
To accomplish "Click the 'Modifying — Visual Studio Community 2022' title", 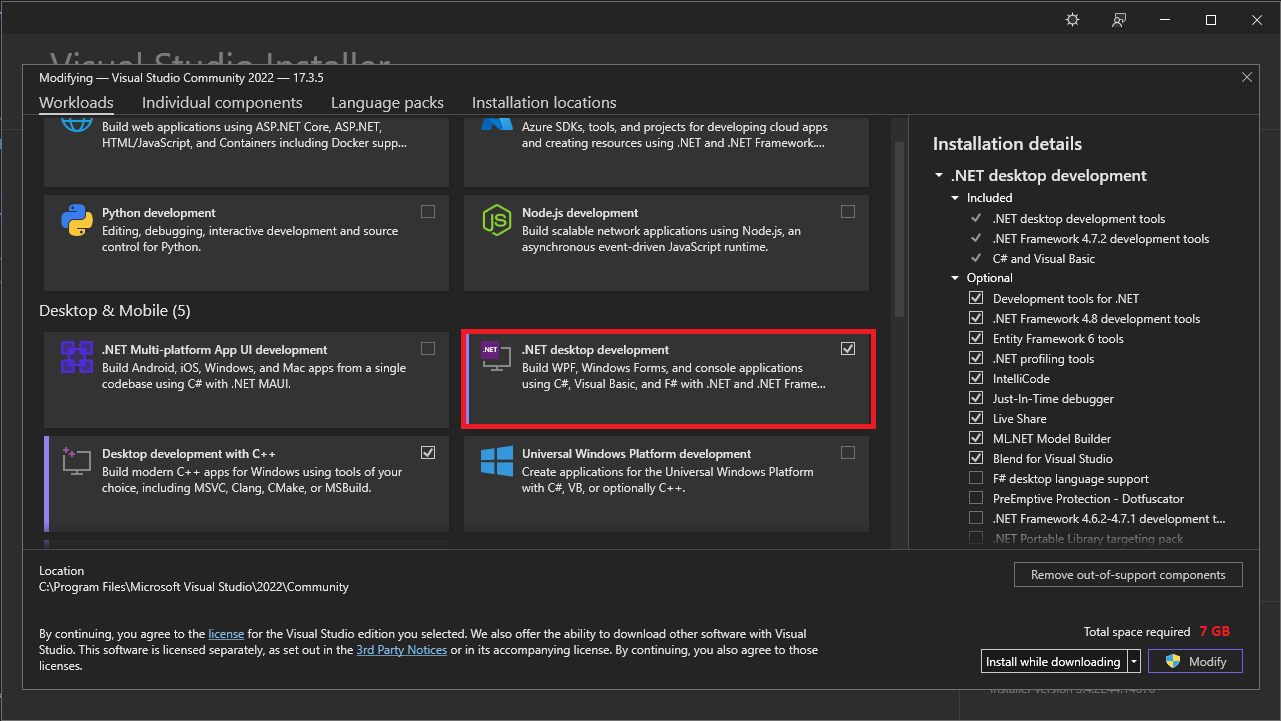I will (181, 77).
